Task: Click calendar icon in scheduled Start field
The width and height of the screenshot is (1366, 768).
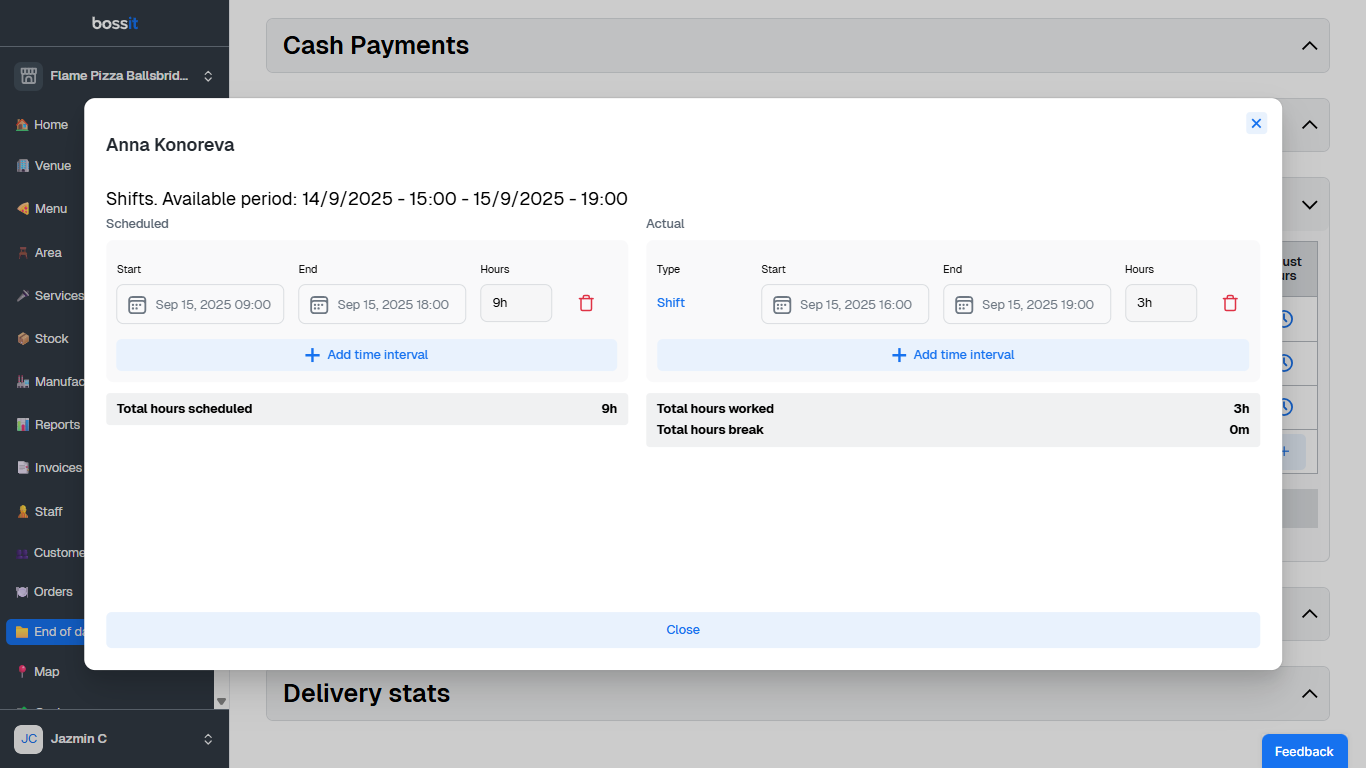Action: pos(137,304)
